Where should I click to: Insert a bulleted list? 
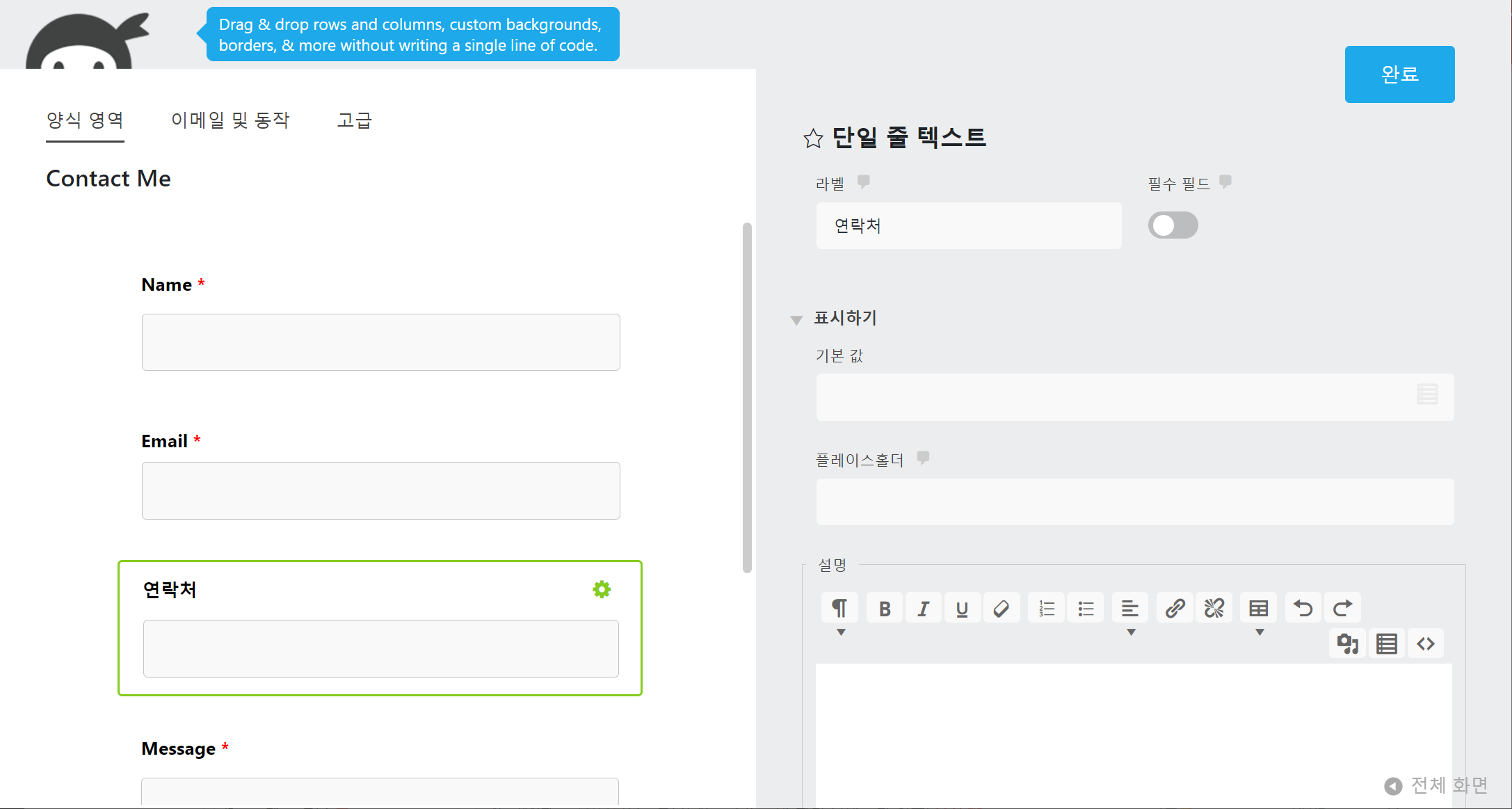[1086, 609]
